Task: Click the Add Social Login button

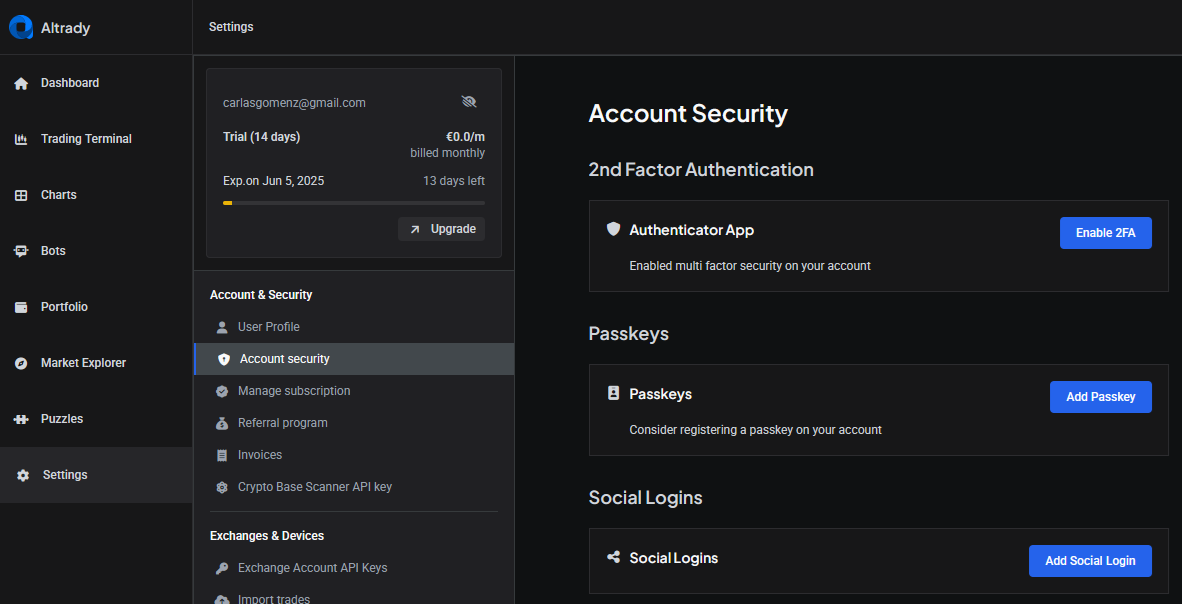Action: pyautogui.click(x=1090, y=561)
